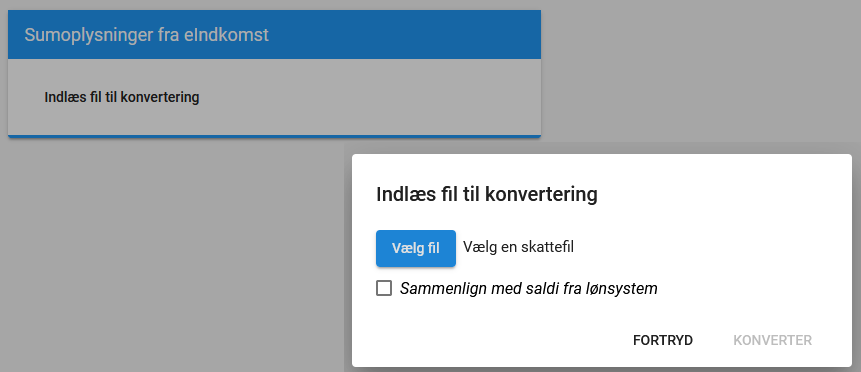Select the bold list entry under Sumoplysninger

pyautogui.click(x=122, y=97)
